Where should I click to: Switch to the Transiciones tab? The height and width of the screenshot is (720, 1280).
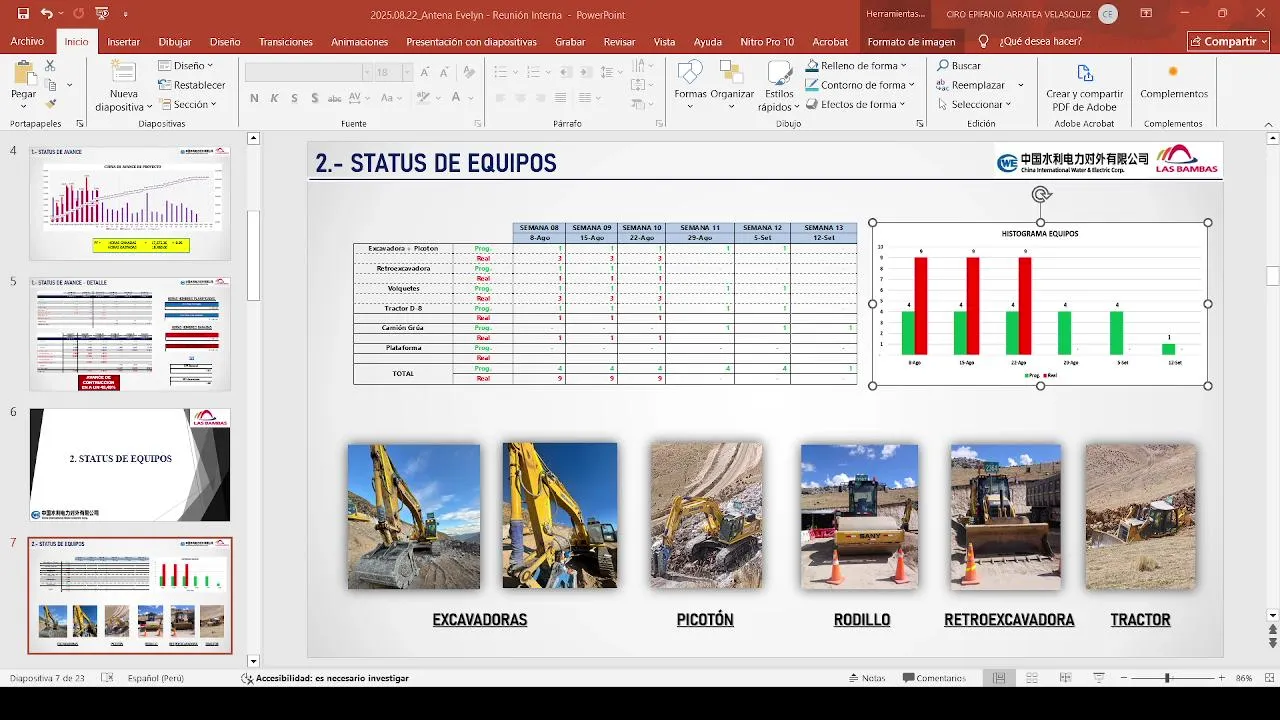tap(286, 42)
